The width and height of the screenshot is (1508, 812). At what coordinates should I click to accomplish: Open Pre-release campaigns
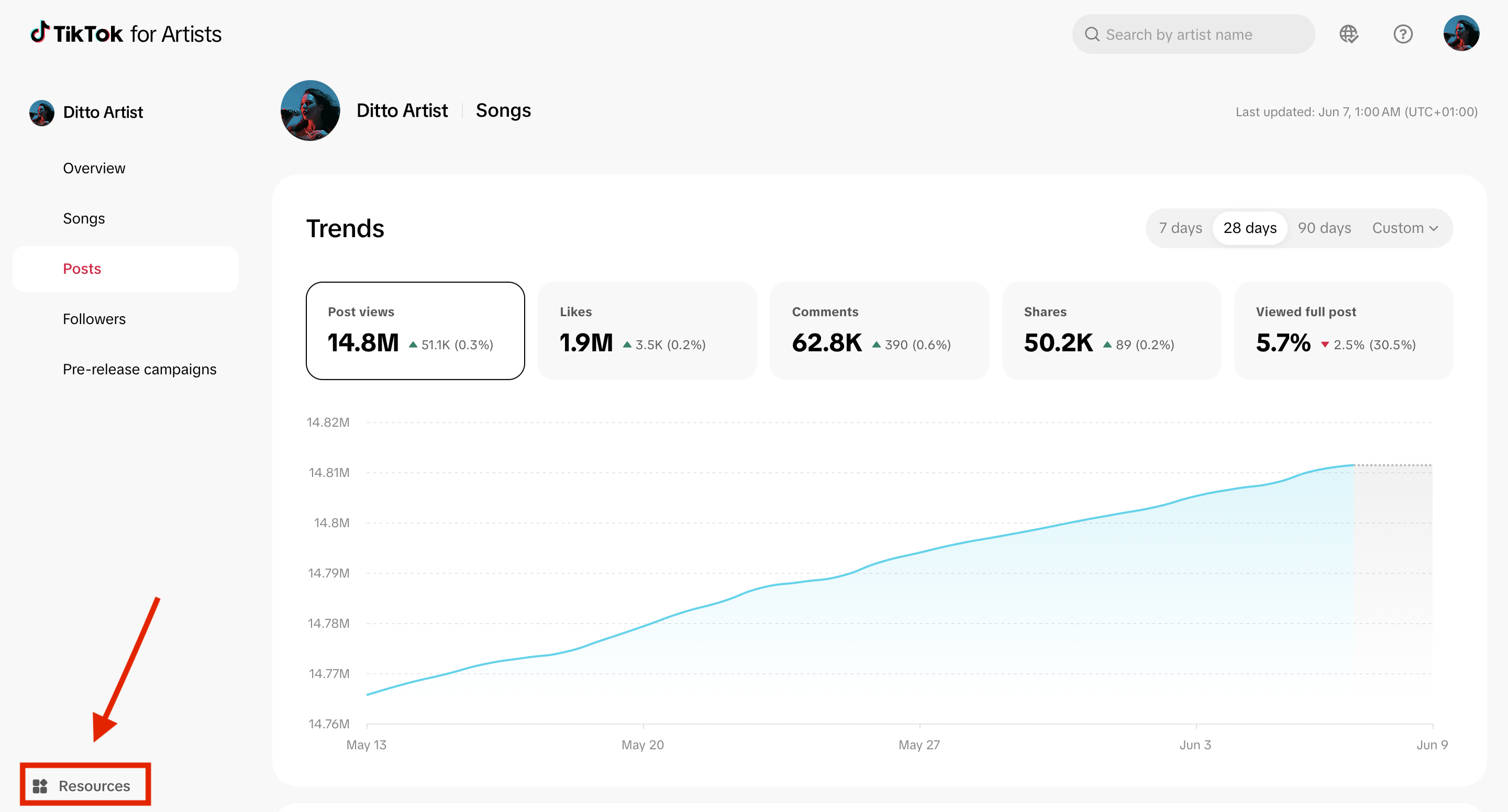click(x=139, y=370)
